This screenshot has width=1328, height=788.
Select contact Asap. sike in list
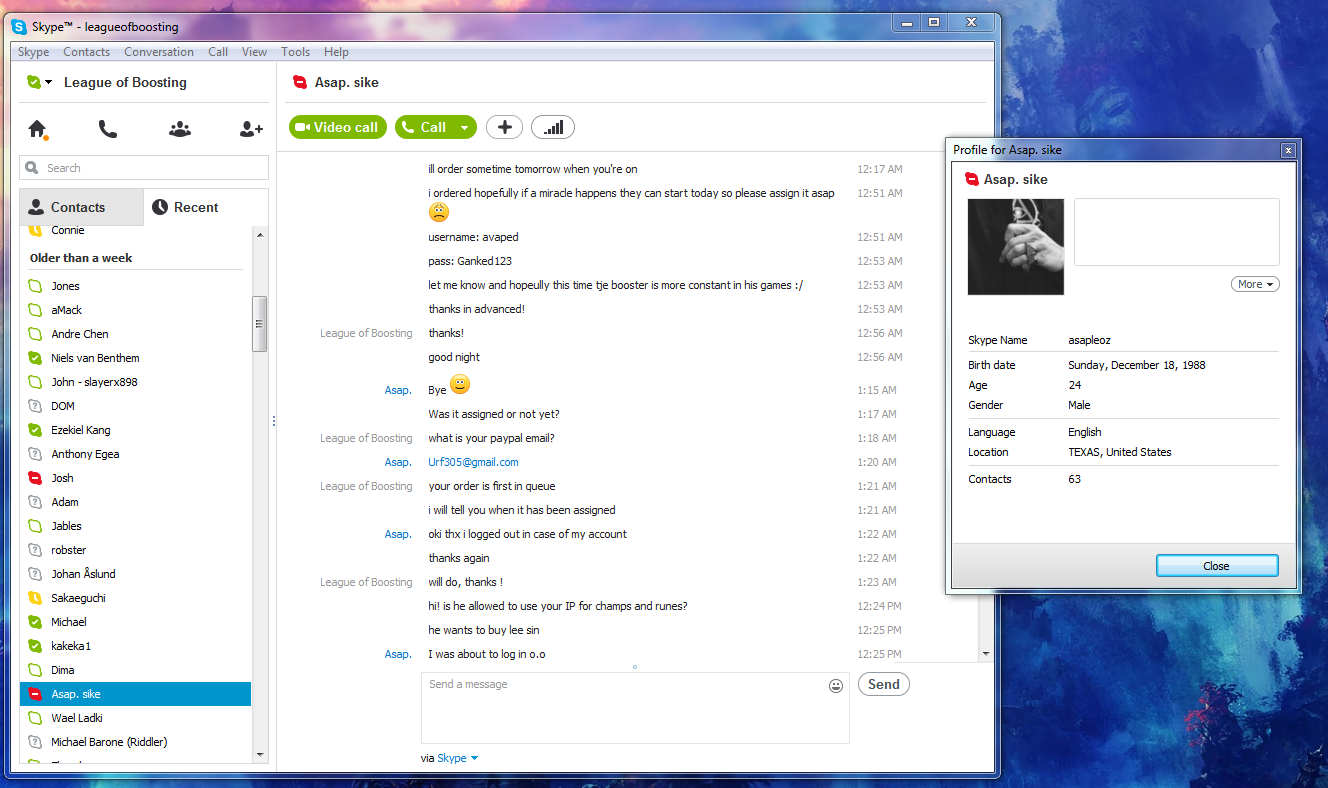coord(136,694)
